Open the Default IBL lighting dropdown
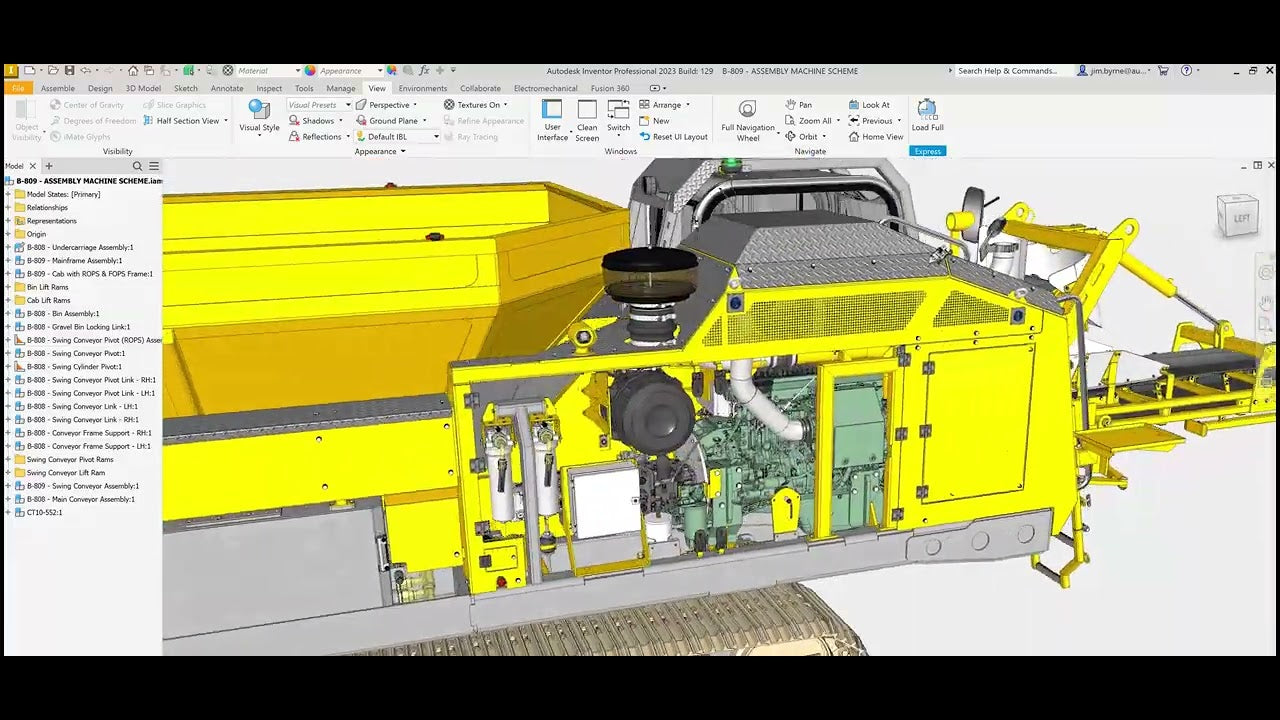 click(397, 136)
